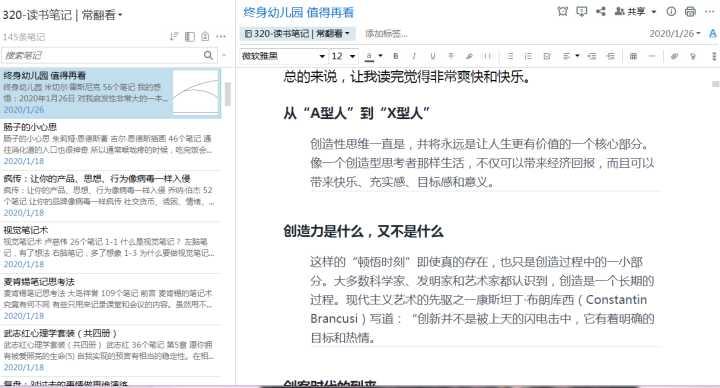This screenshot has width=720, height=388.
Task: Toggle strikethrough formatting
Action: point(451,56)
